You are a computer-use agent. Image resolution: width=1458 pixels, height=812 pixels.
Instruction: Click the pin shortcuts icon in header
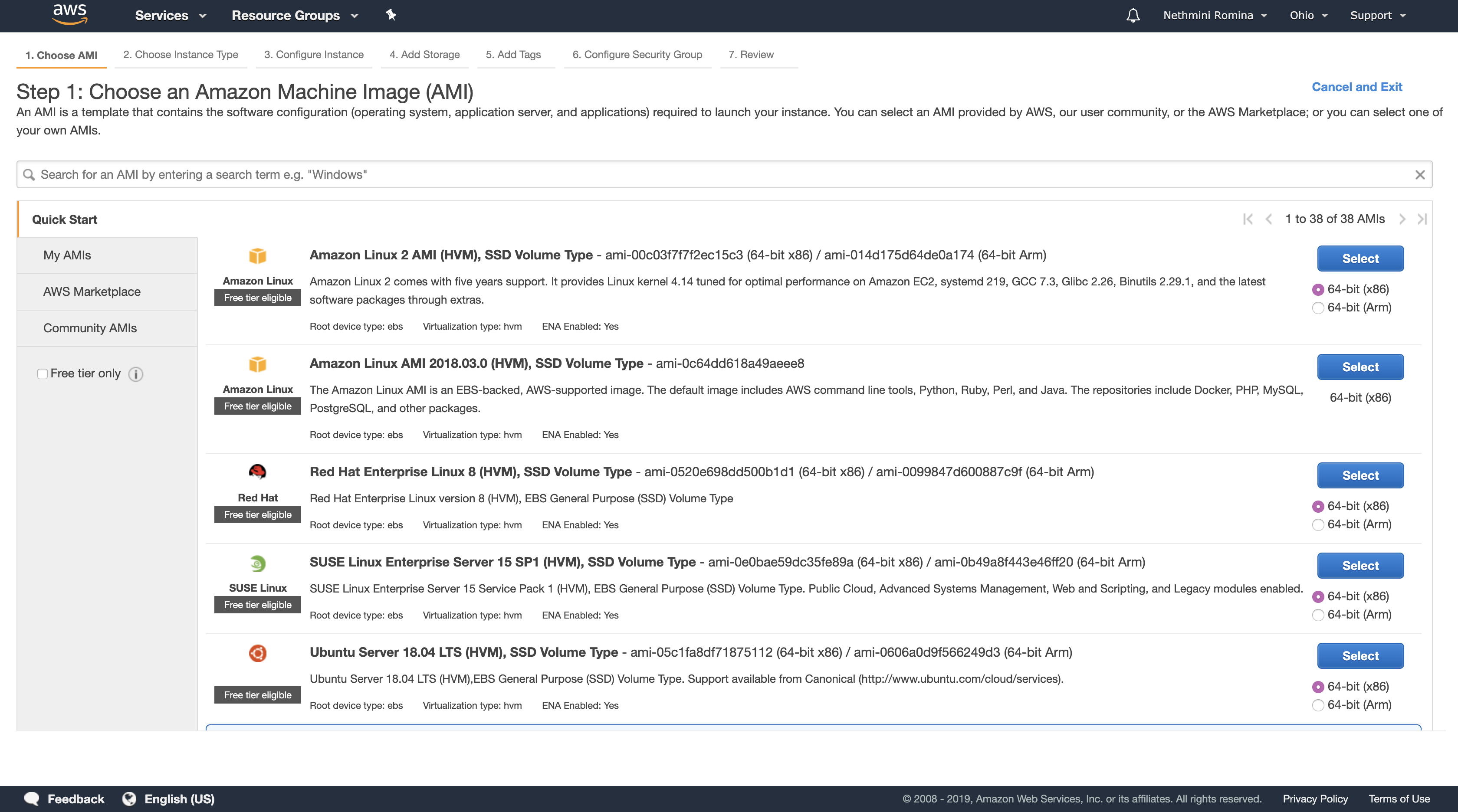click(391, 15)
